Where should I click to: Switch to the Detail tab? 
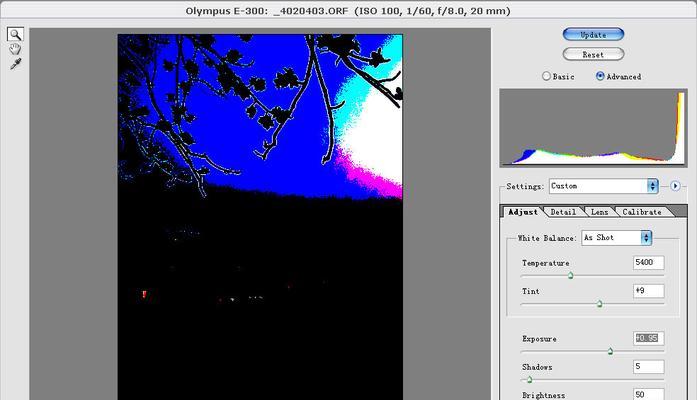click(x=563, y=212)
